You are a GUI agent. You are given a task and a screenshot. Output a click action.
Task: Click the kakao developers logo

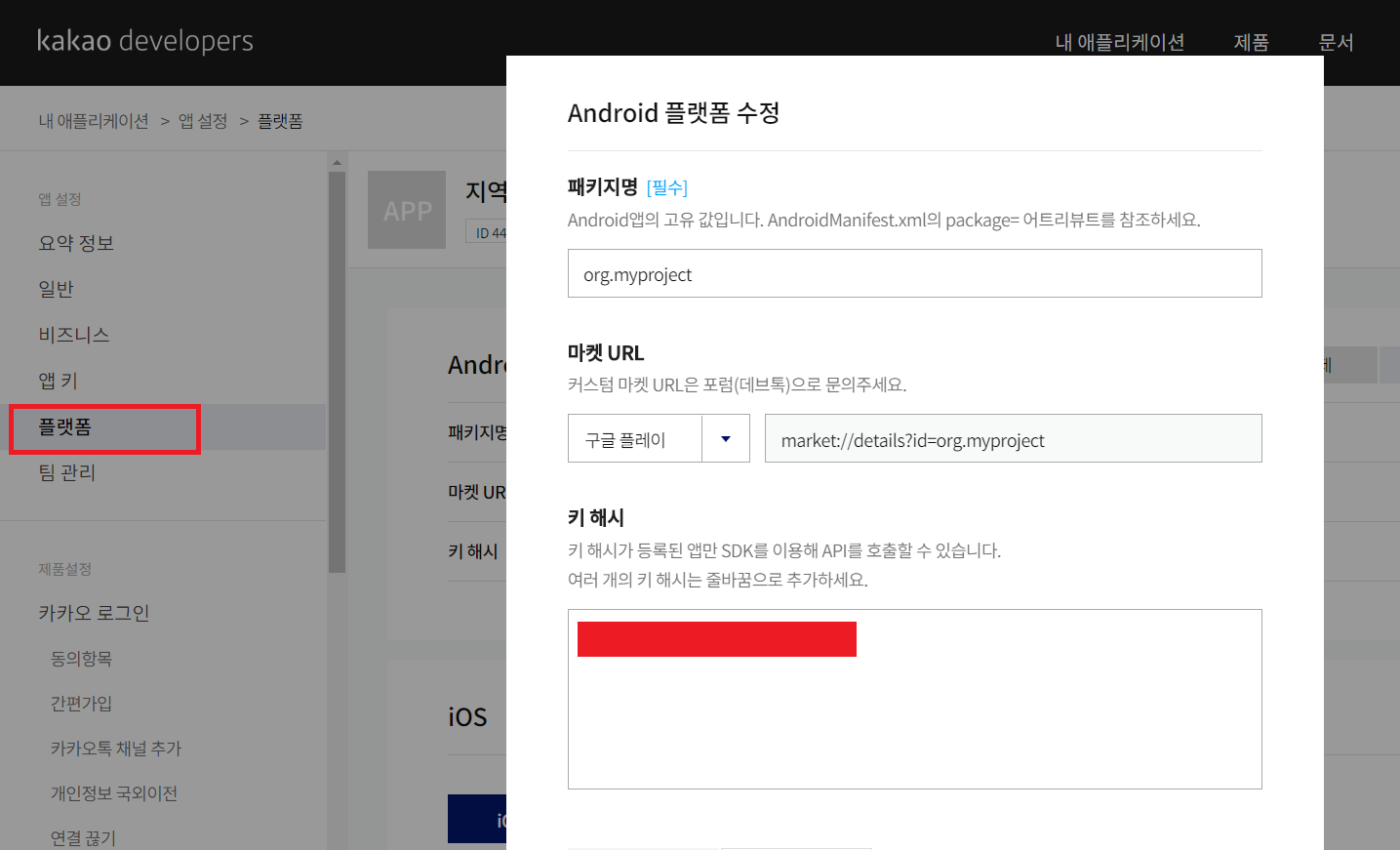145,41
